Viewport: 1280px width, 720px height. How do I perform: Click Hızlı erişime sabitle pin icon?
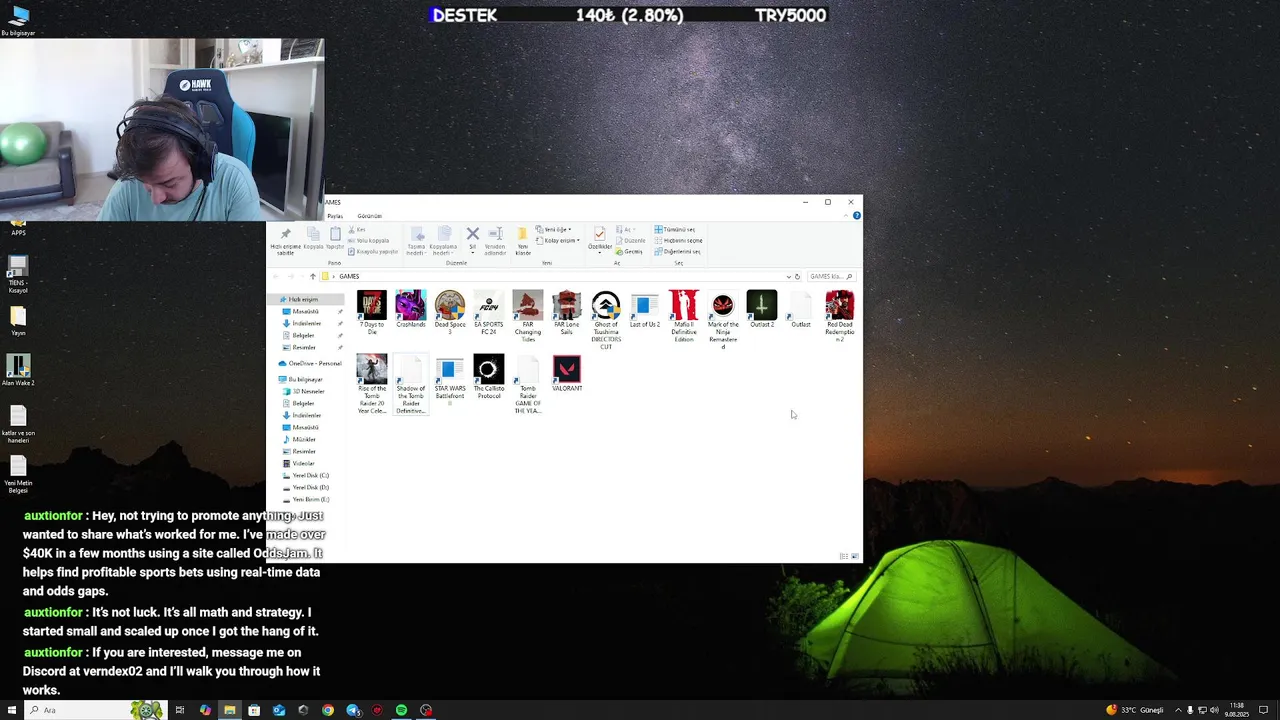coord(285,241)
